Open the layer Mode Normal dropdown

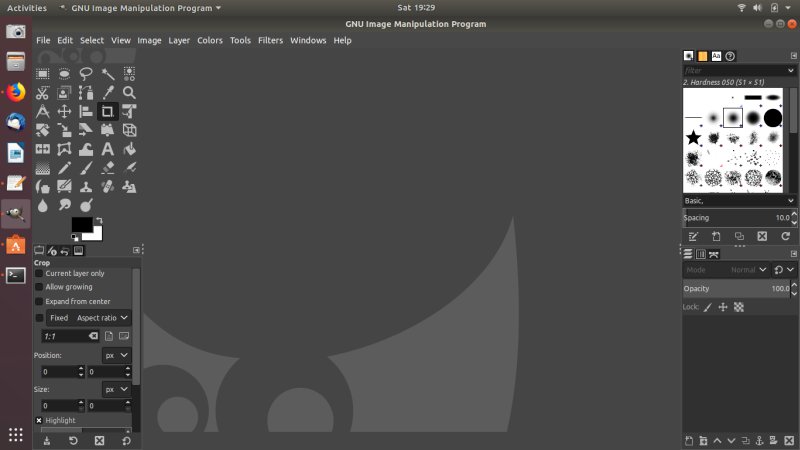point(726,270)
